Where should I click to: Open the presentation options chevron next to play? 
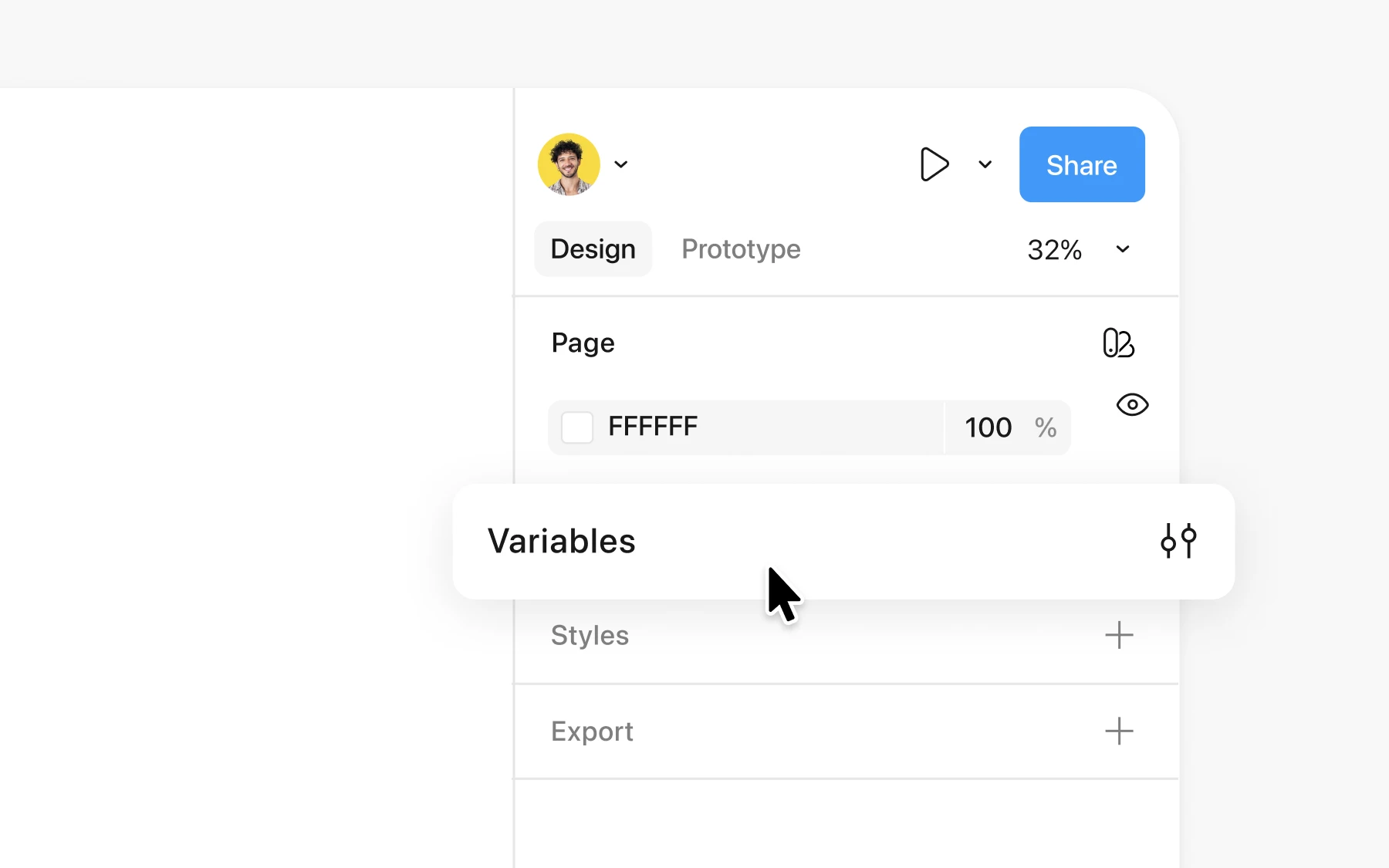pyautogui.click(x=985, y=164)
